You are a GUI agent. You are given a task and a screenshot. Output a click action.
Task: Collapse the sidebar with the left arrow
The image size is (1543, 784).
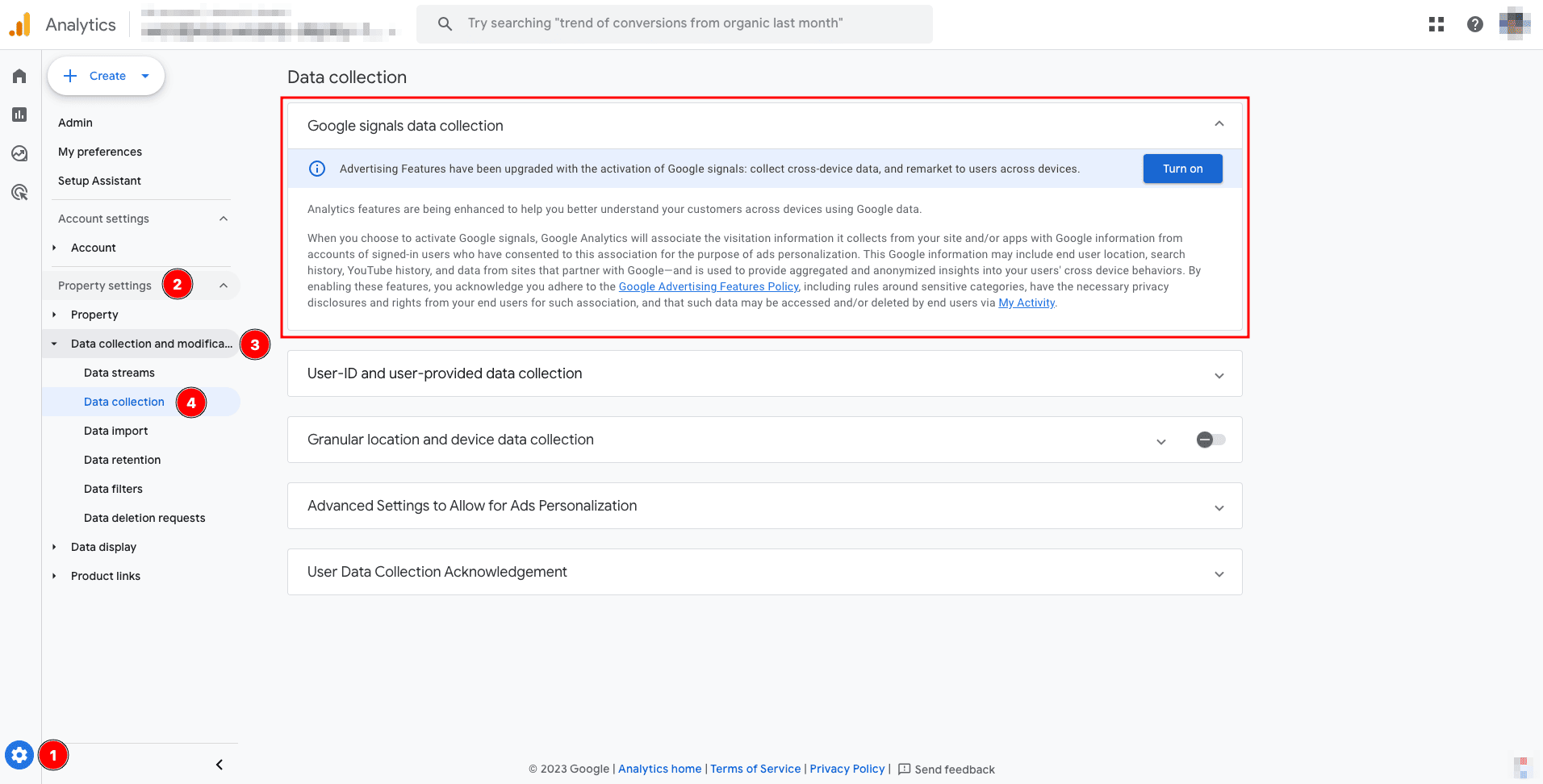[x=220, y=765]
